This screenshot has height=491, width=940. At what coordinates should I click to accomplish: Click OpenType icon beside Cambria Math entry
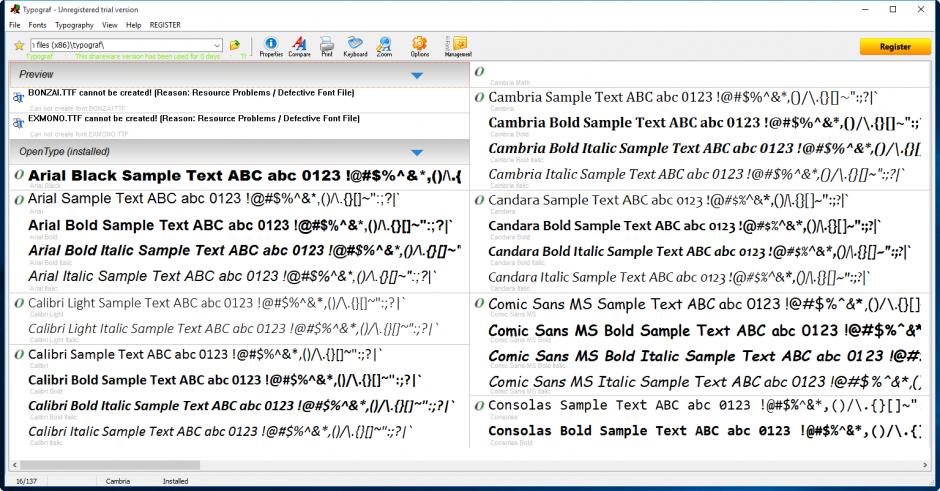point(479,71)
